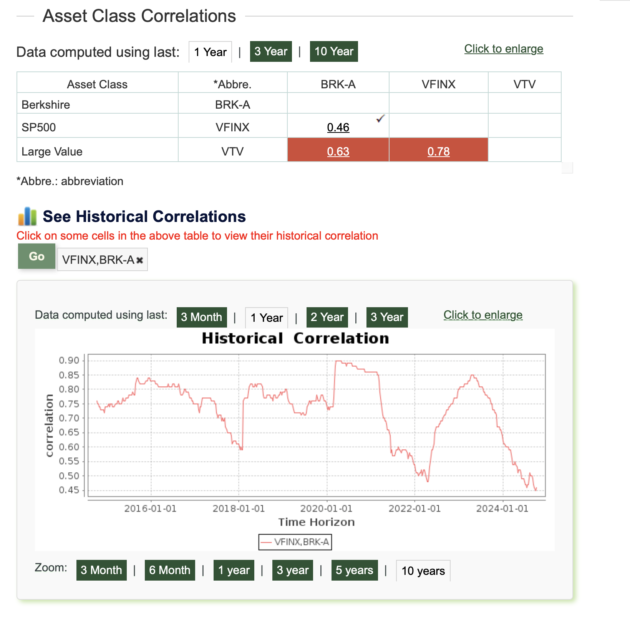The image size is (630, 619).
Task: Select 3 Month in chart data period
Action: pos(202,317)
